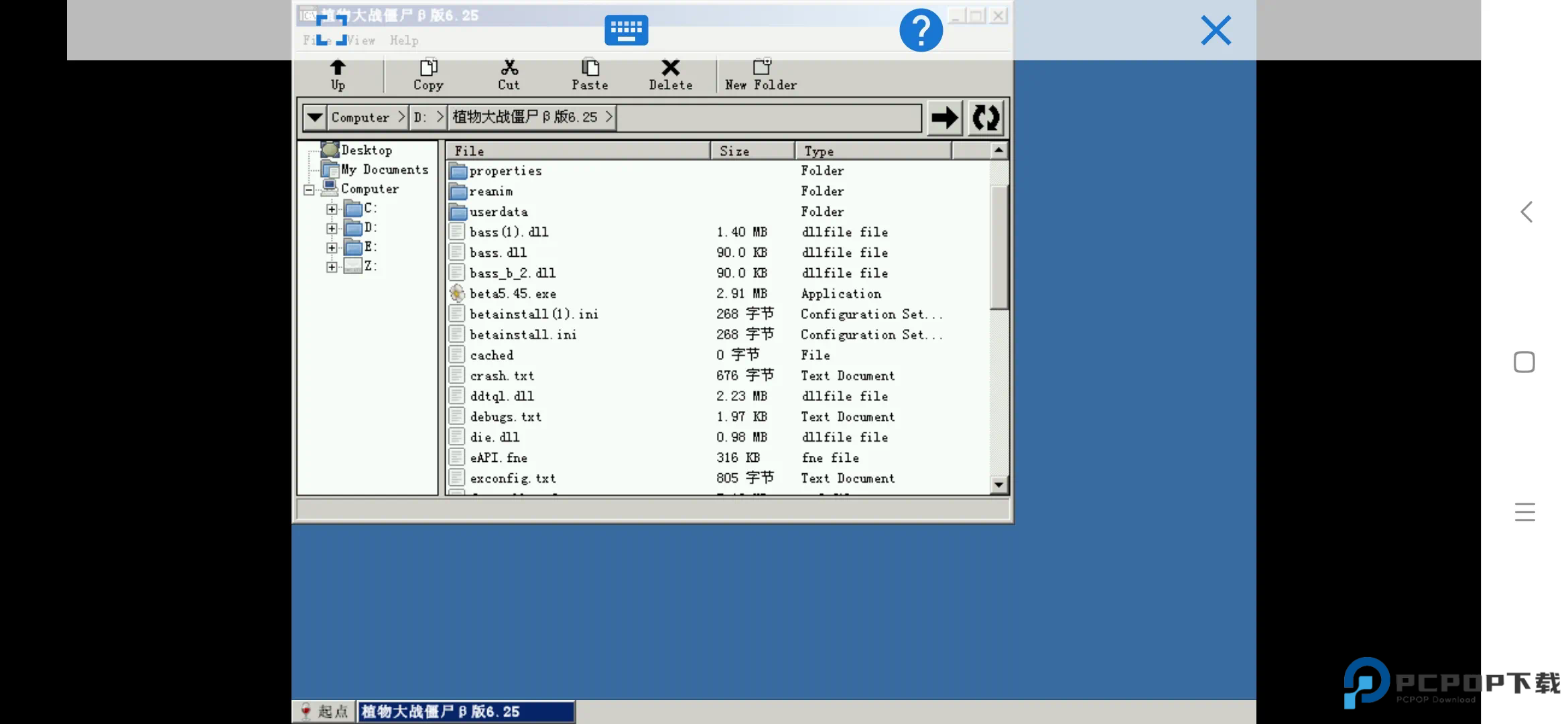
Task: Click the Paste toolbar icon
Action: pos(590,68)
